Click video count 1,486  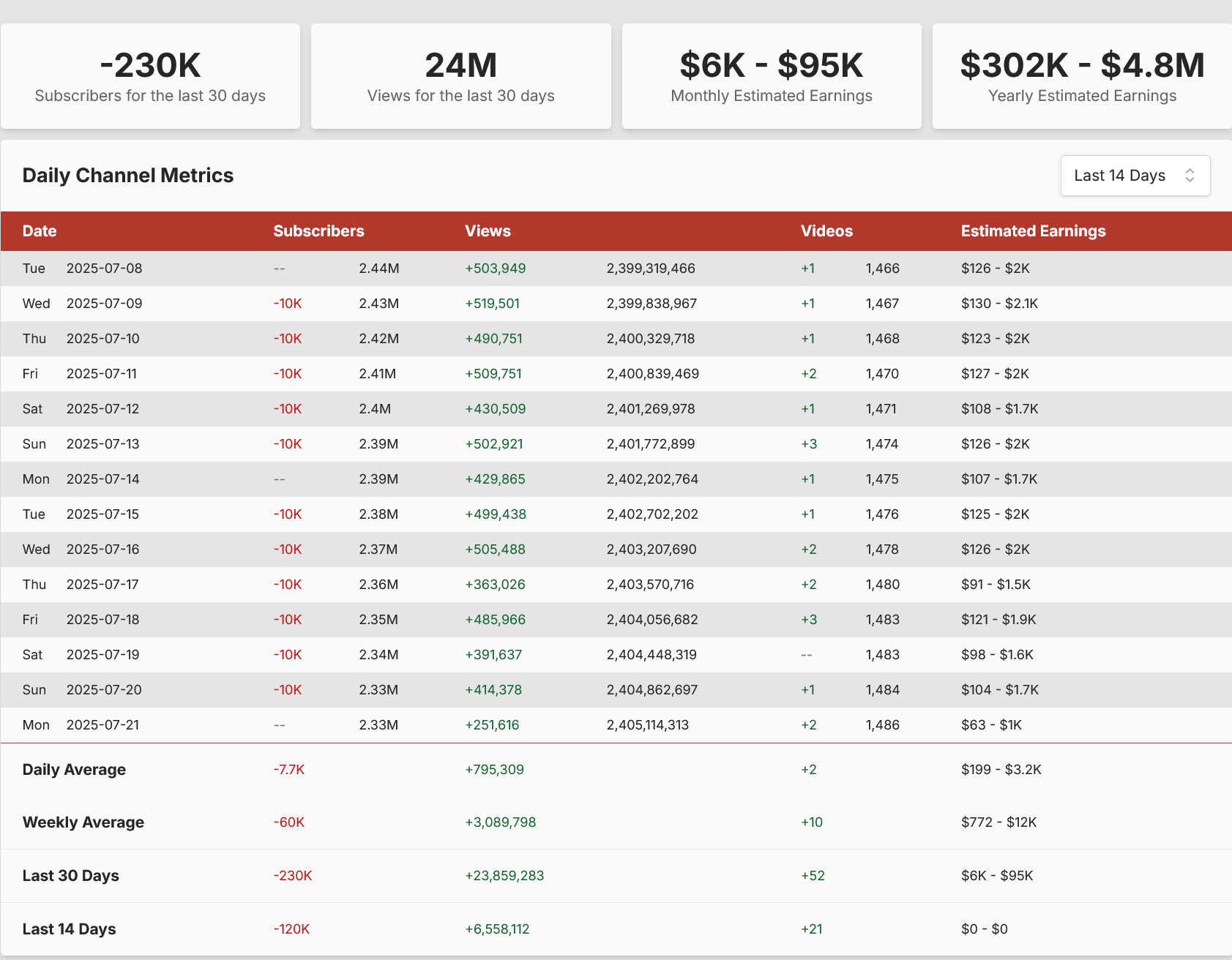coord(883,725)
